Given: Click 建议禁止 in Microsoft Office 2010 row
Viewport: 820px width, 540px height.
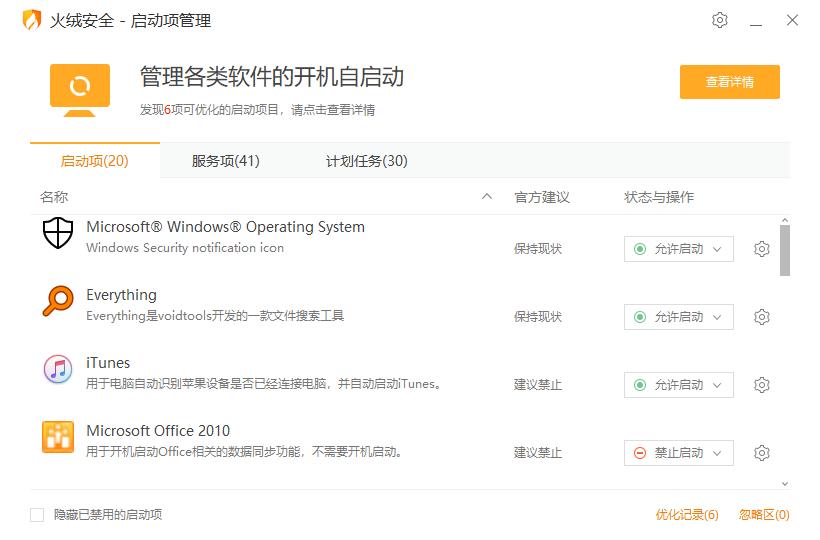Looking at the screenshot, I should coord(538,453).
